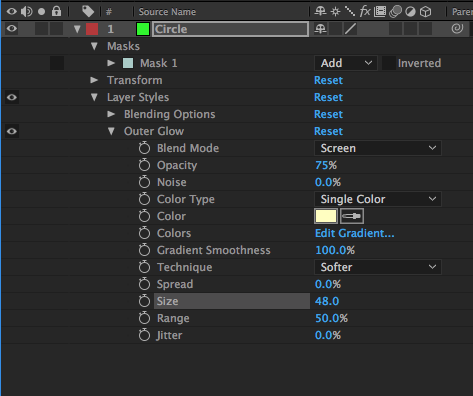Expand the Transform group
473x396 pixels.
point(94,80)
